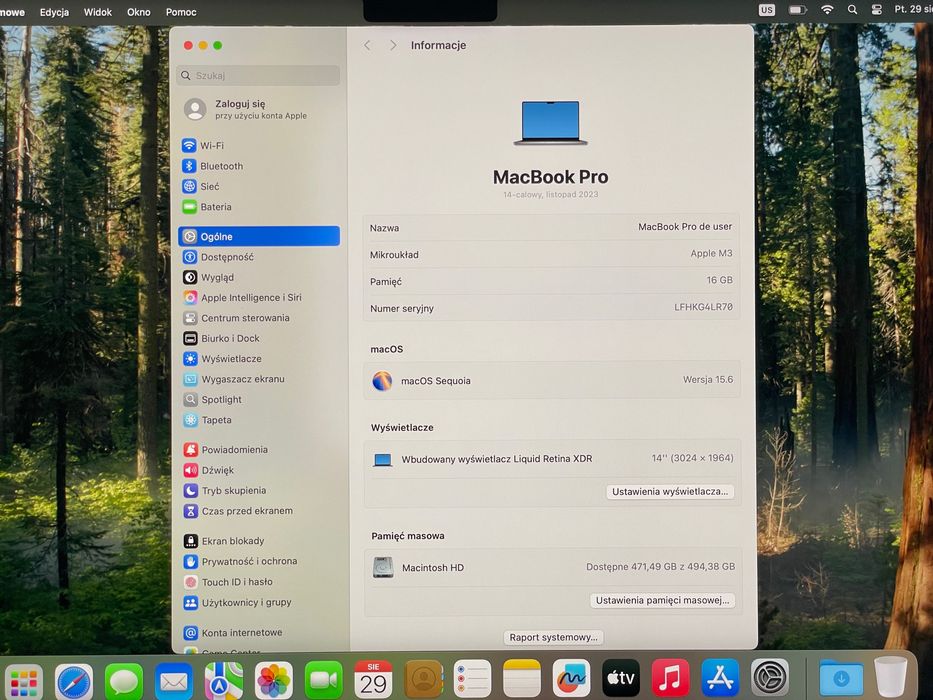This screenshot has height=700, width=933.
Task: Launch Safari from the Dock
Action: point(74,681)
